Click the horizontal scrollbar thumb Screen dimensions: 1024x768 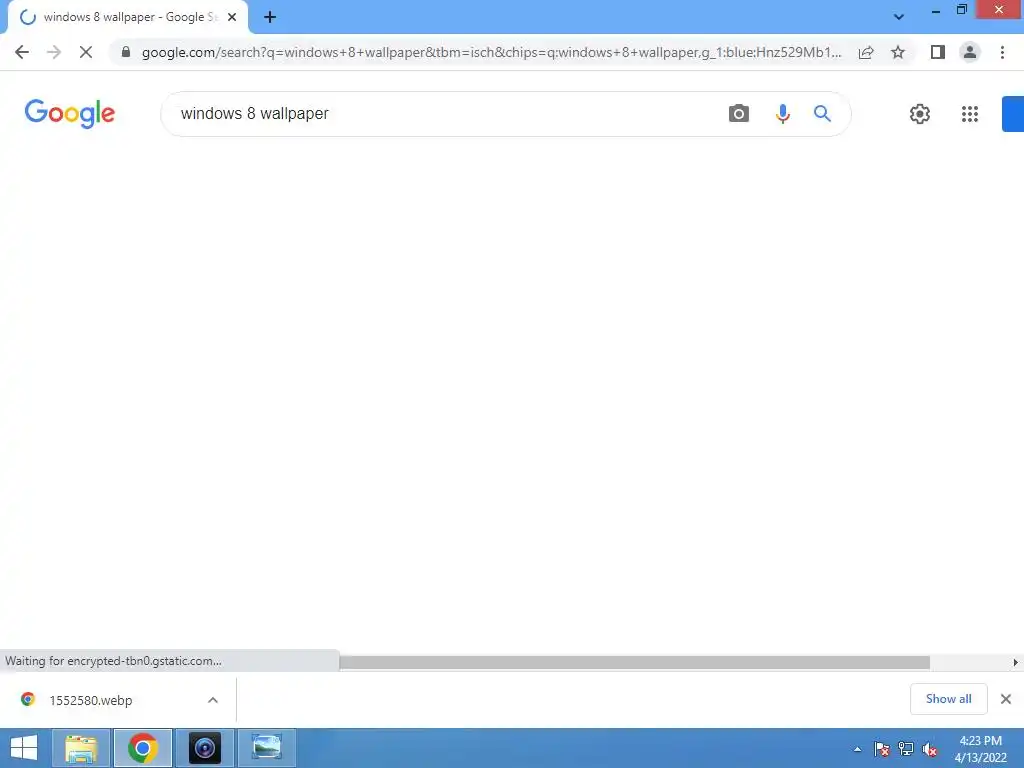pos(634,662)
